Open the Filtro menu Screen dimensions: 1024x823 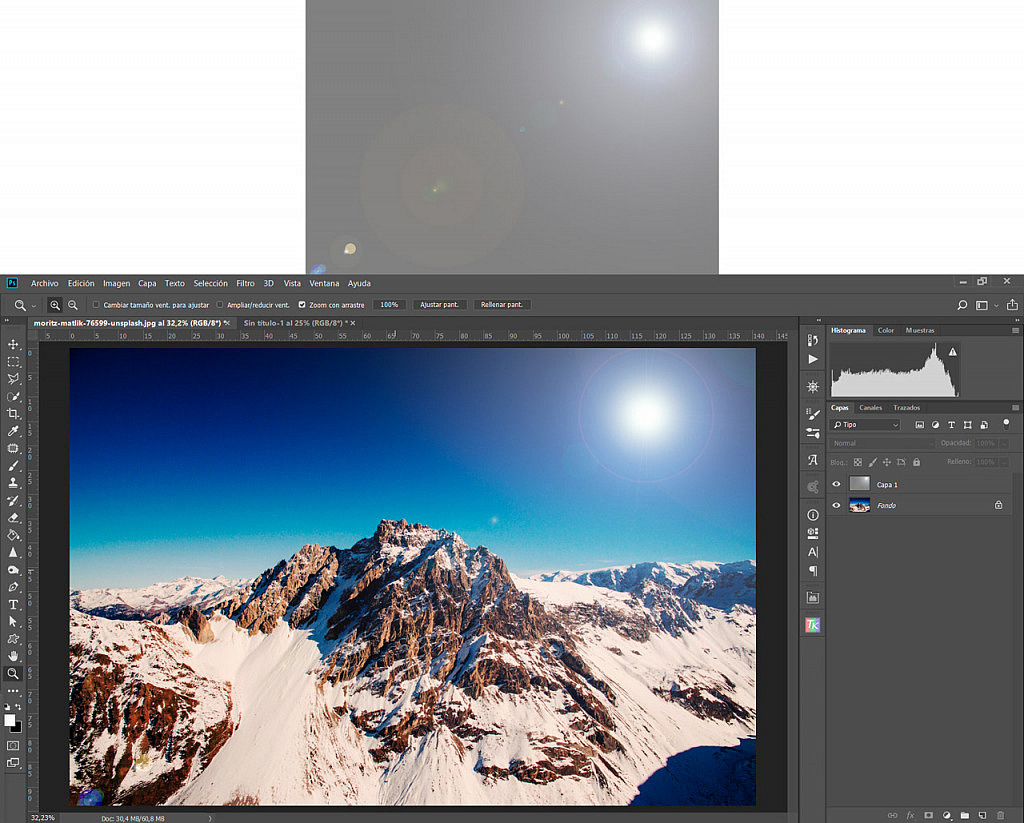pyautogui.click(x=245, y=283)
